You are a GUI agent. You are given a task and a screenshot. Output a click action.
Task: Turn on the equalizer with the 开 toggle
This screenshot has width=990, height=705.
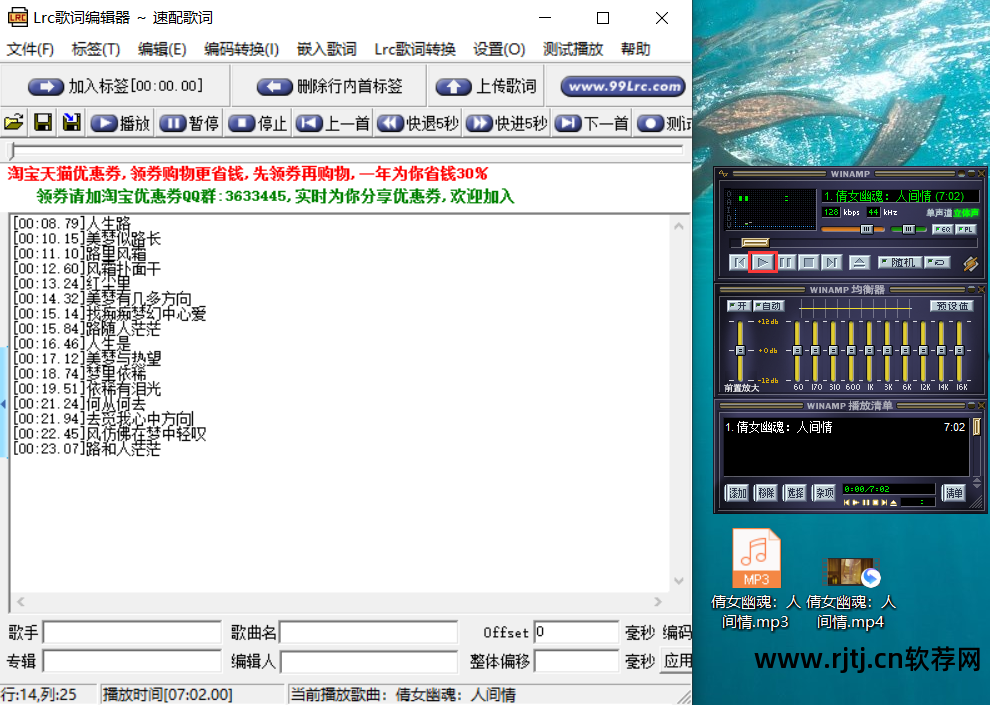739,305
